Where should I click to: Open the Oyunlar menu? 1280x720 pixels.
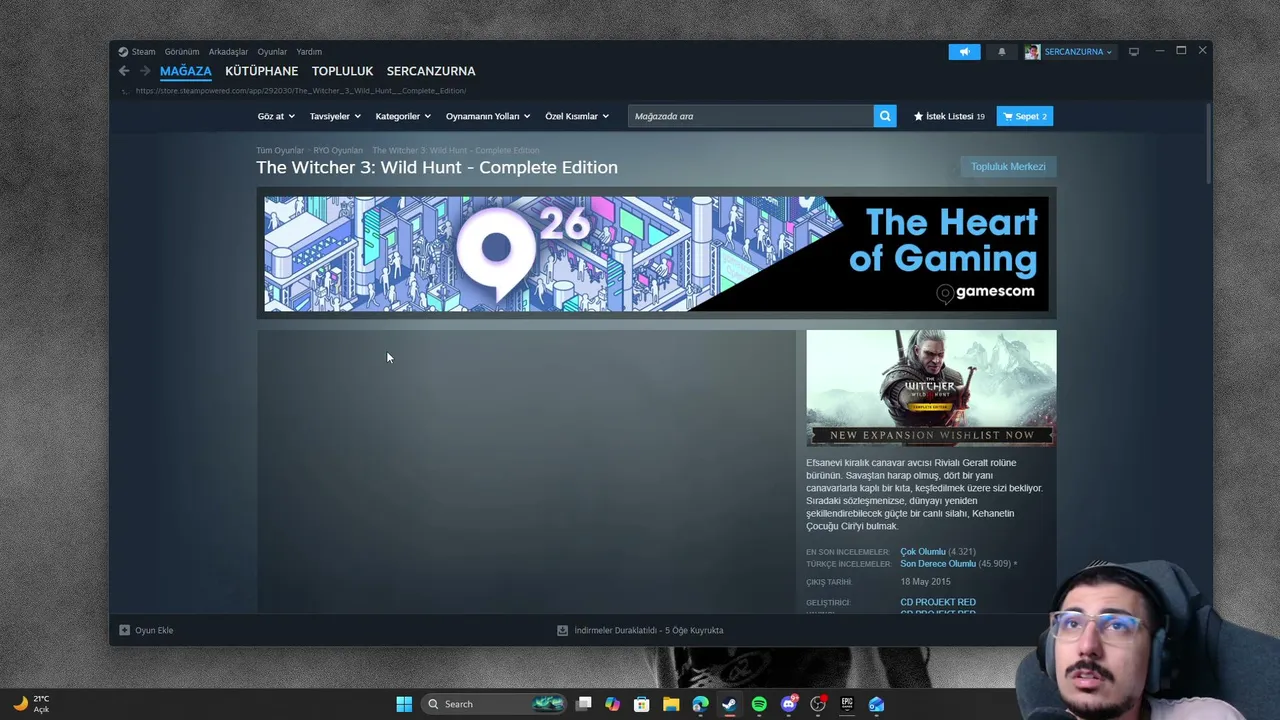click(272, 52)
